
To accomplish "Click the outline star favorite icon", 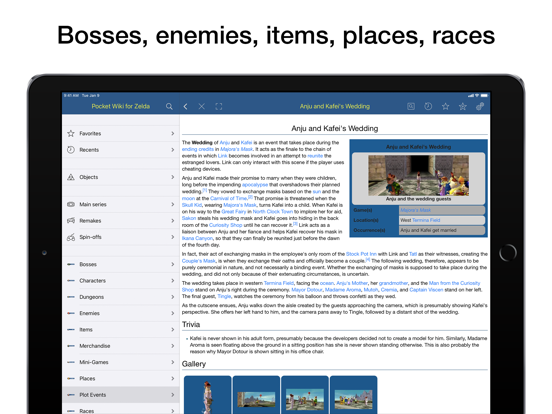I will coord(445,106).
